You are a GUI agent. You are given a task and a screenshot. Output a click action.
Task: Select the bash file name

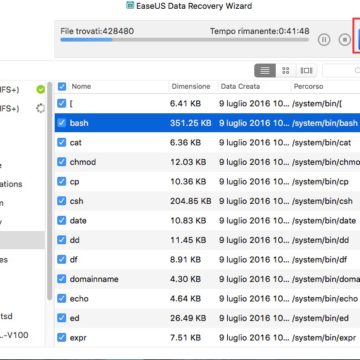click(79, 123)
